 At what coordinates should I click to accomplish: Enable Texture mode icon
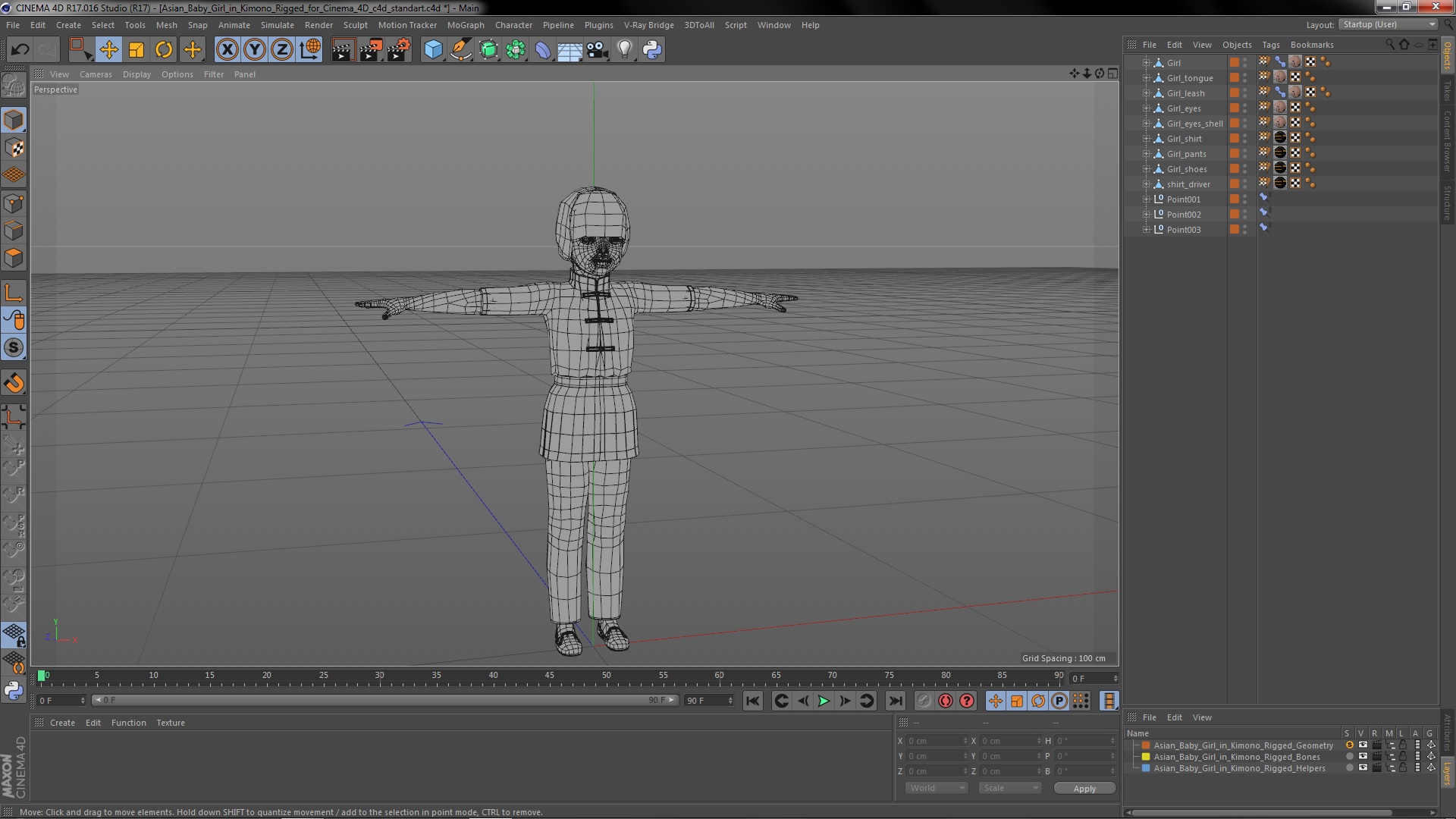[14, 148]
